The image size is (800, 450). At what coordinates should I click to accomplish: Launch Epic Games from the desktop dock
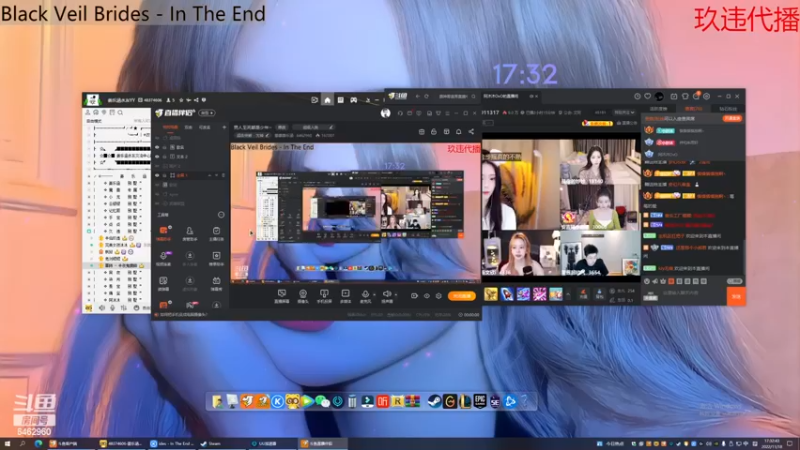pos(480,402)
